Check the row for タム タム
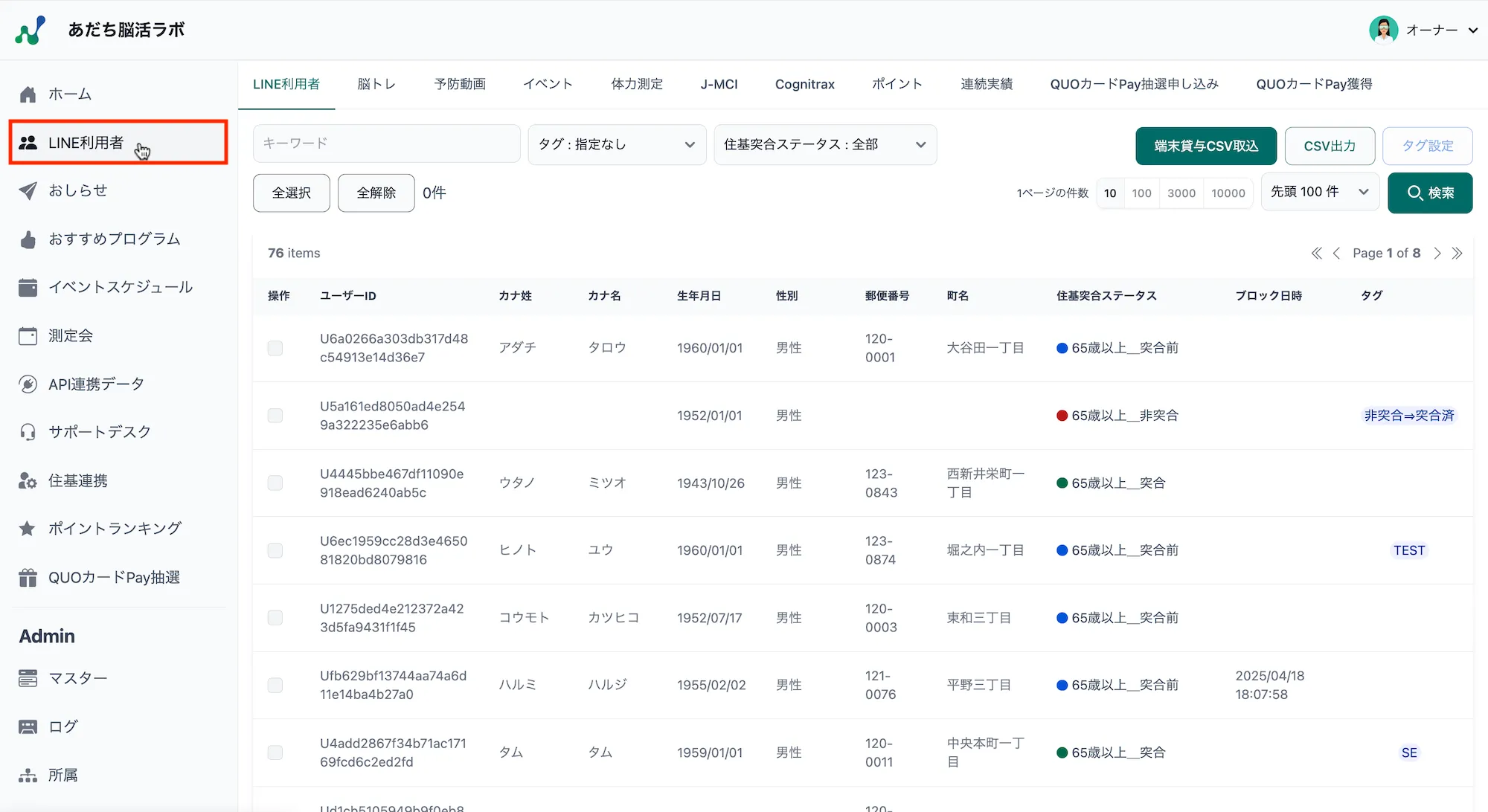Viewport: 1488px width, 812px height. (275, 753)
